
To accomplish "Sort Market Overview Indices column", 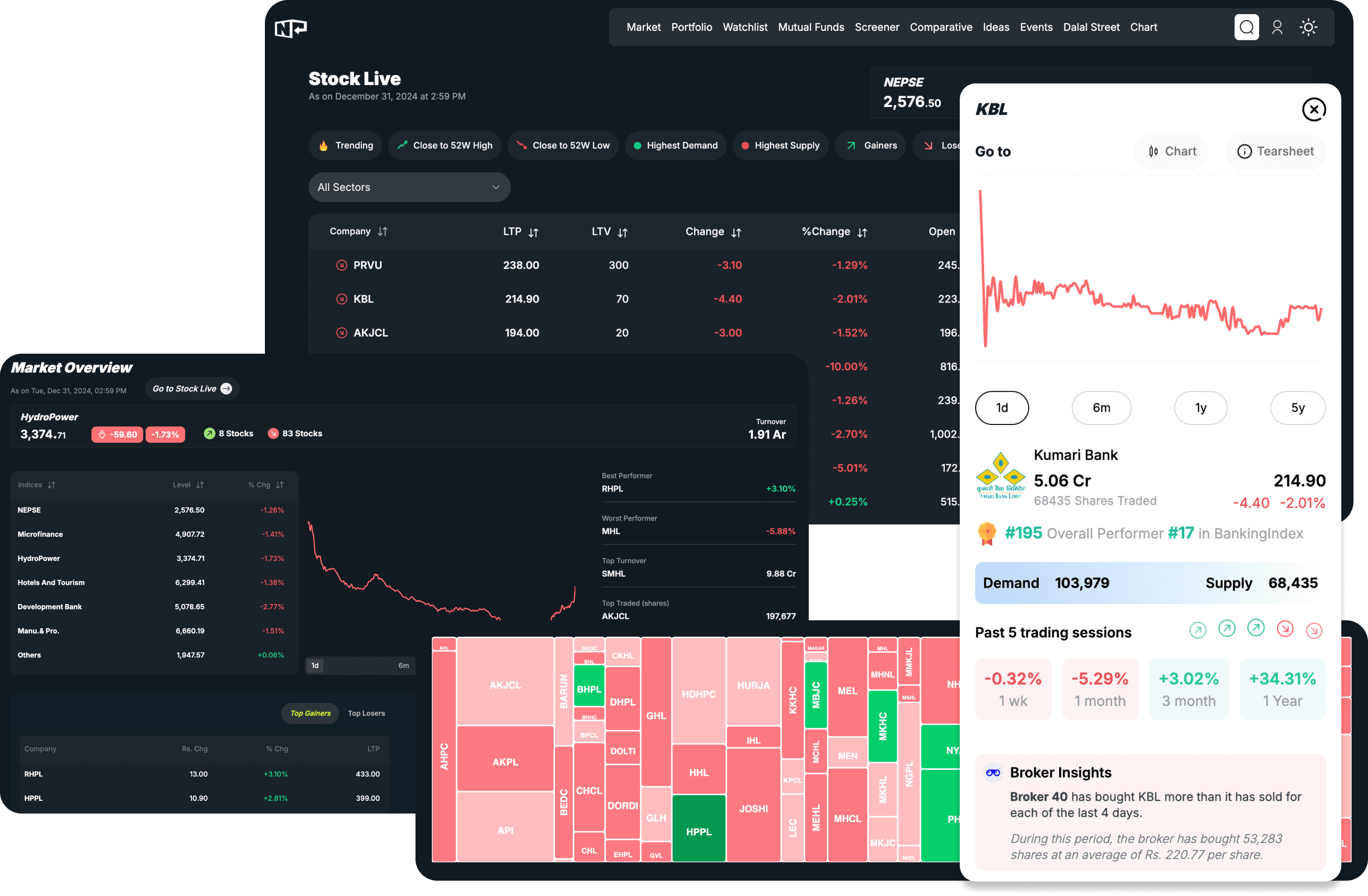I will (52, 485).
